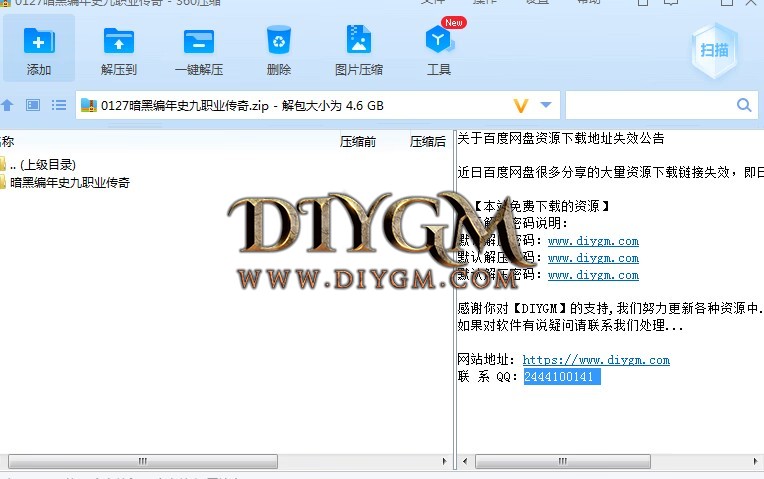This screenshot has width=764, height=479.
Task: Click the magnifier search icon
Action: tap(744, 105)
